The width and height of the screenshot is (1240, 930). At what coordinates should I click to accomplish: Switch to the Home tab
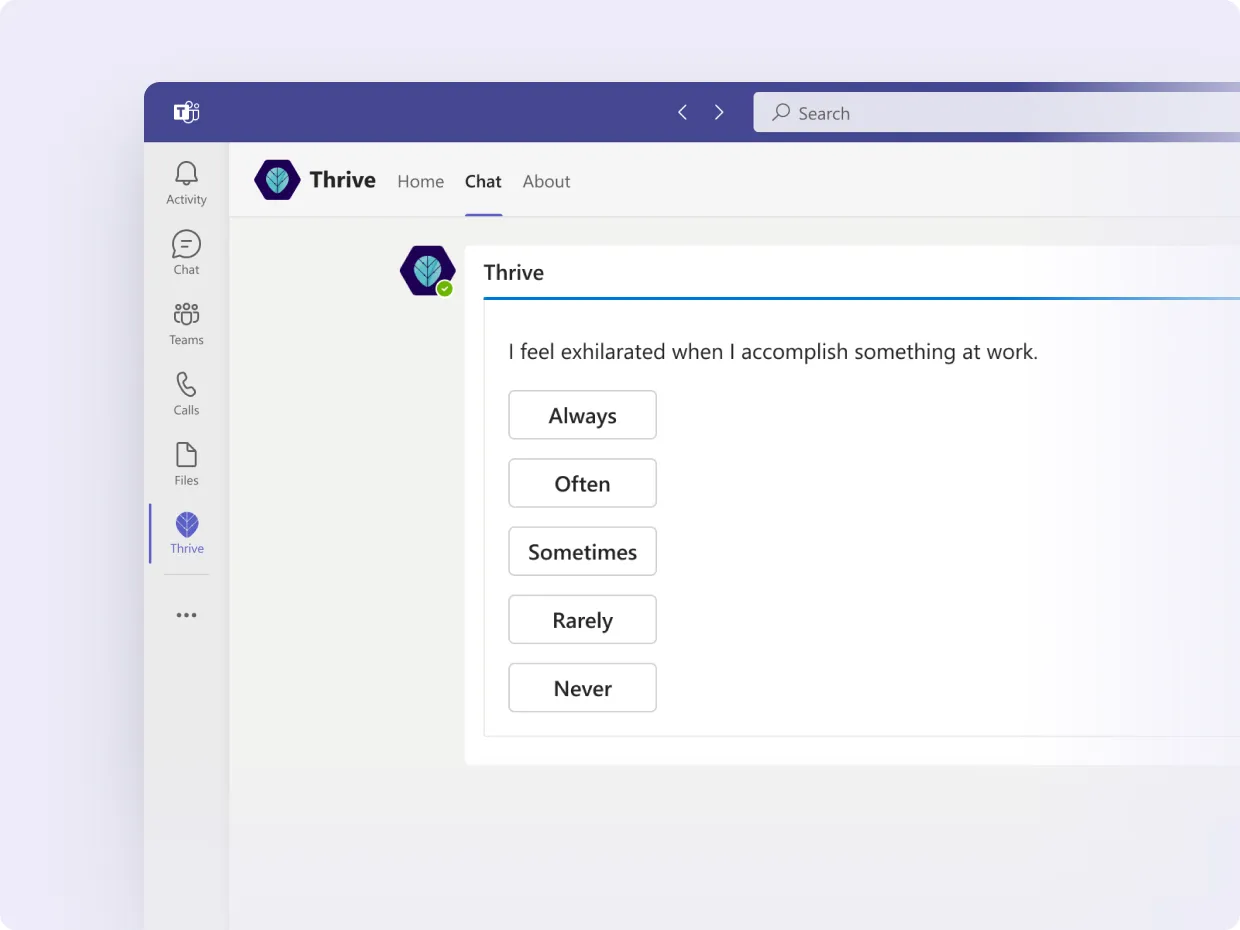pos(420,181)
